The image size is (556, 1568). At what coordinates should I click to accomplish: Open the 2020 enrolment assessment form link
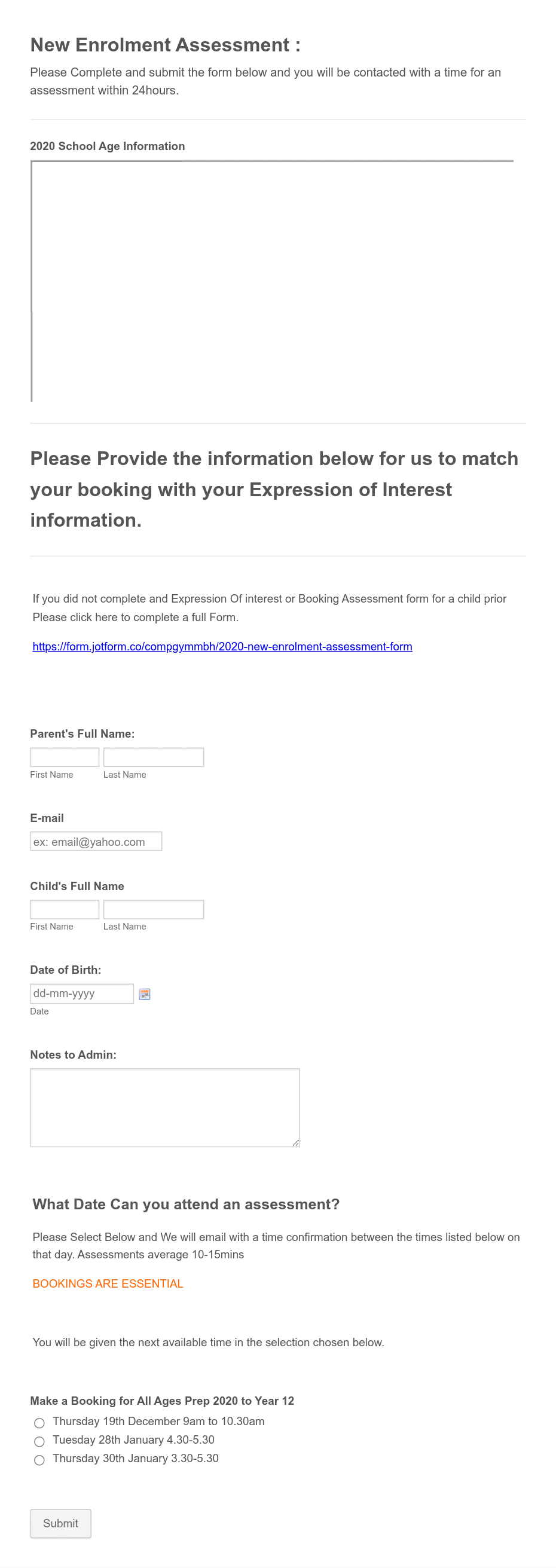(222, 646)
